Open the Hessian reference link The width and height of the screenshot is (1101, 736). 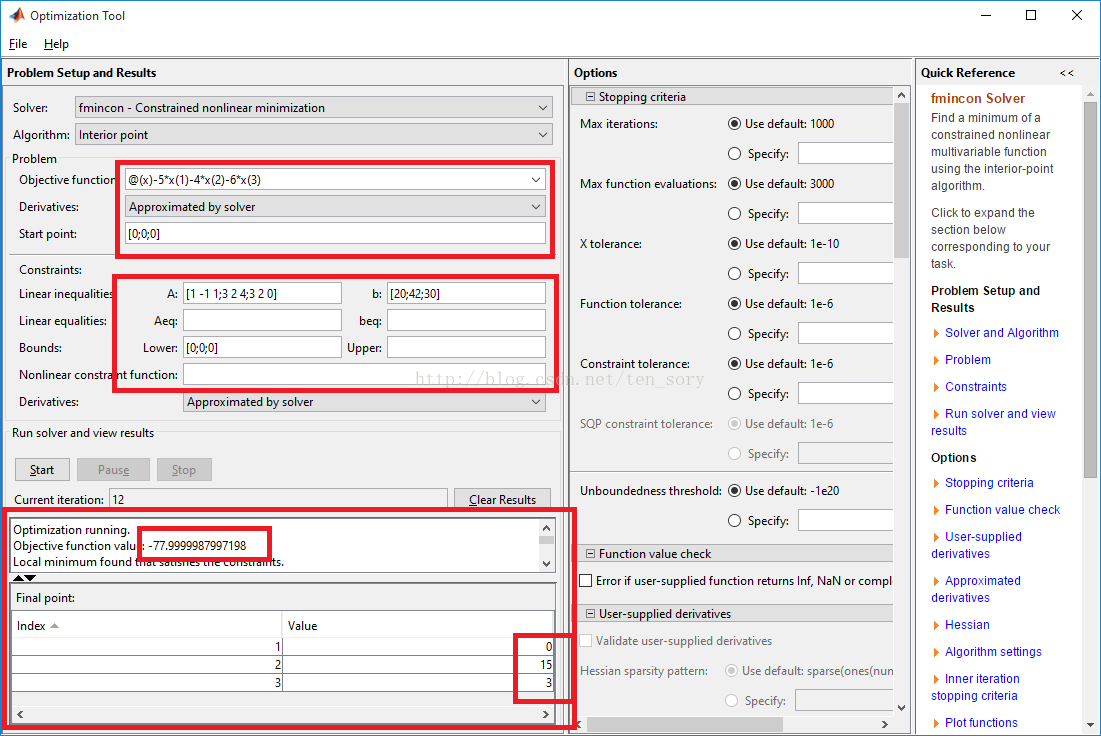(967, 625)
